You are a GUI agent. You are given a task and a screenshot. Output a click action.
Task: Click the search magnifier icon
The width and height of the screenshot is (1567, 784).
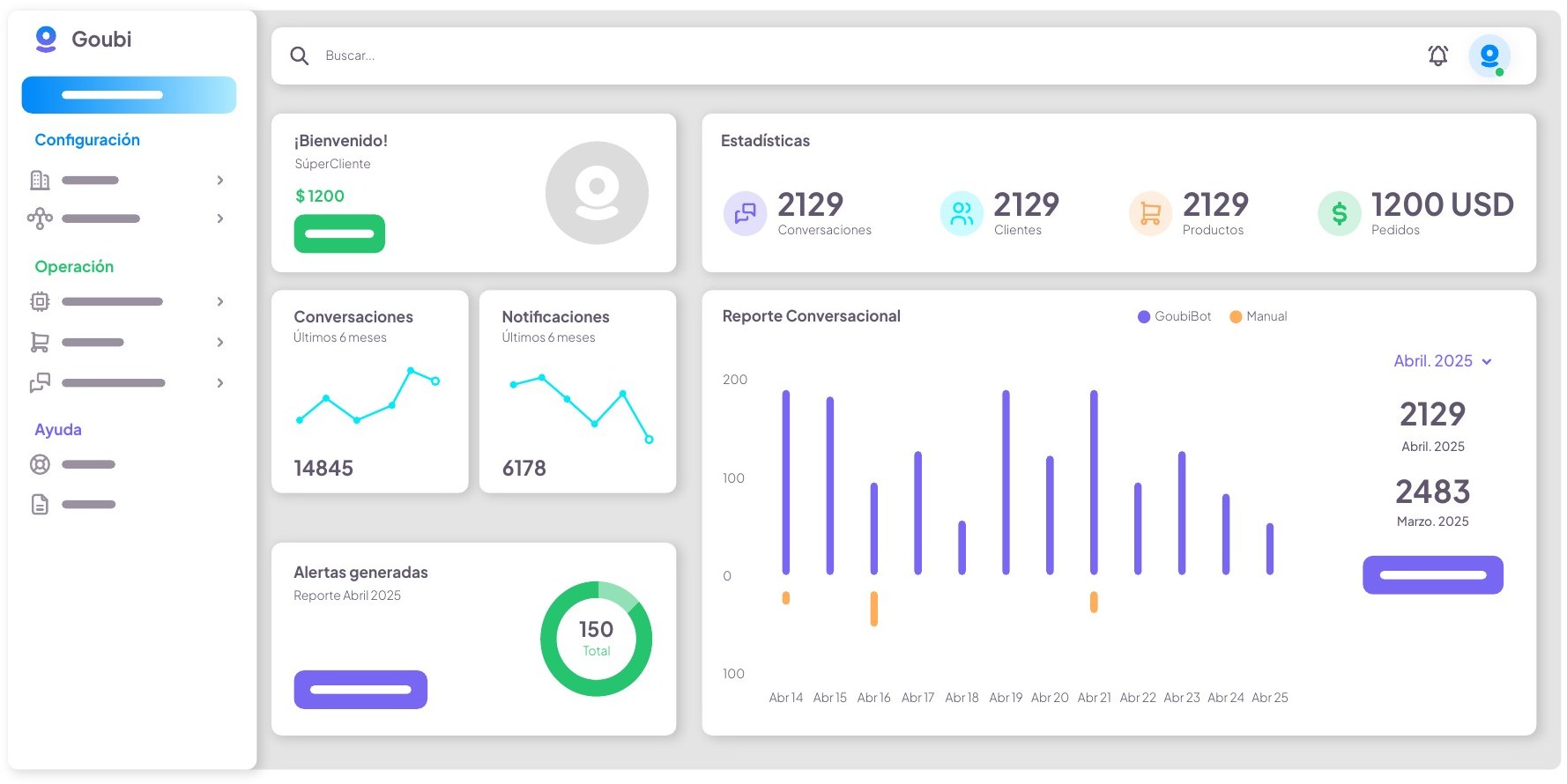(300, 55)
